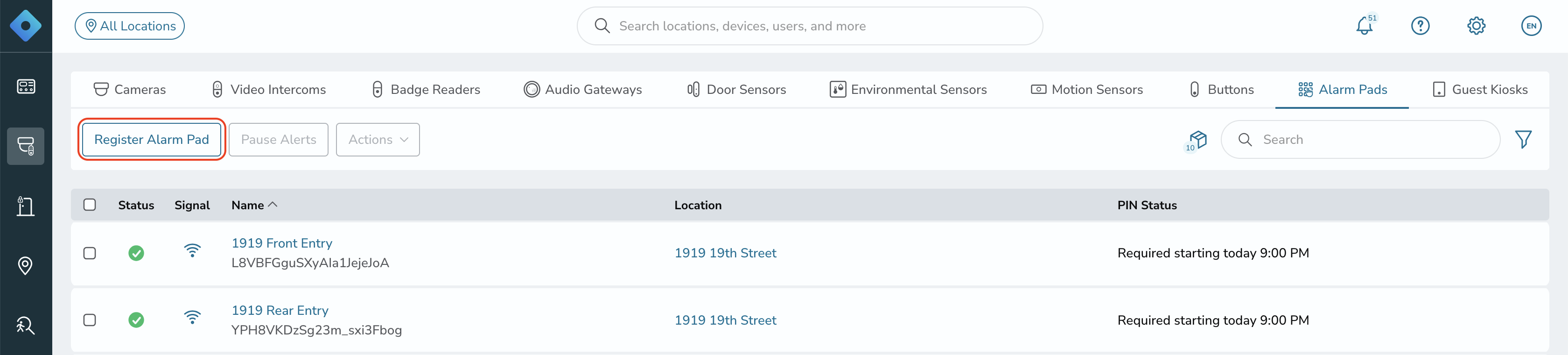Click the top search magnifier icon
Screen dimensions: 1568x355
[602, 26]
